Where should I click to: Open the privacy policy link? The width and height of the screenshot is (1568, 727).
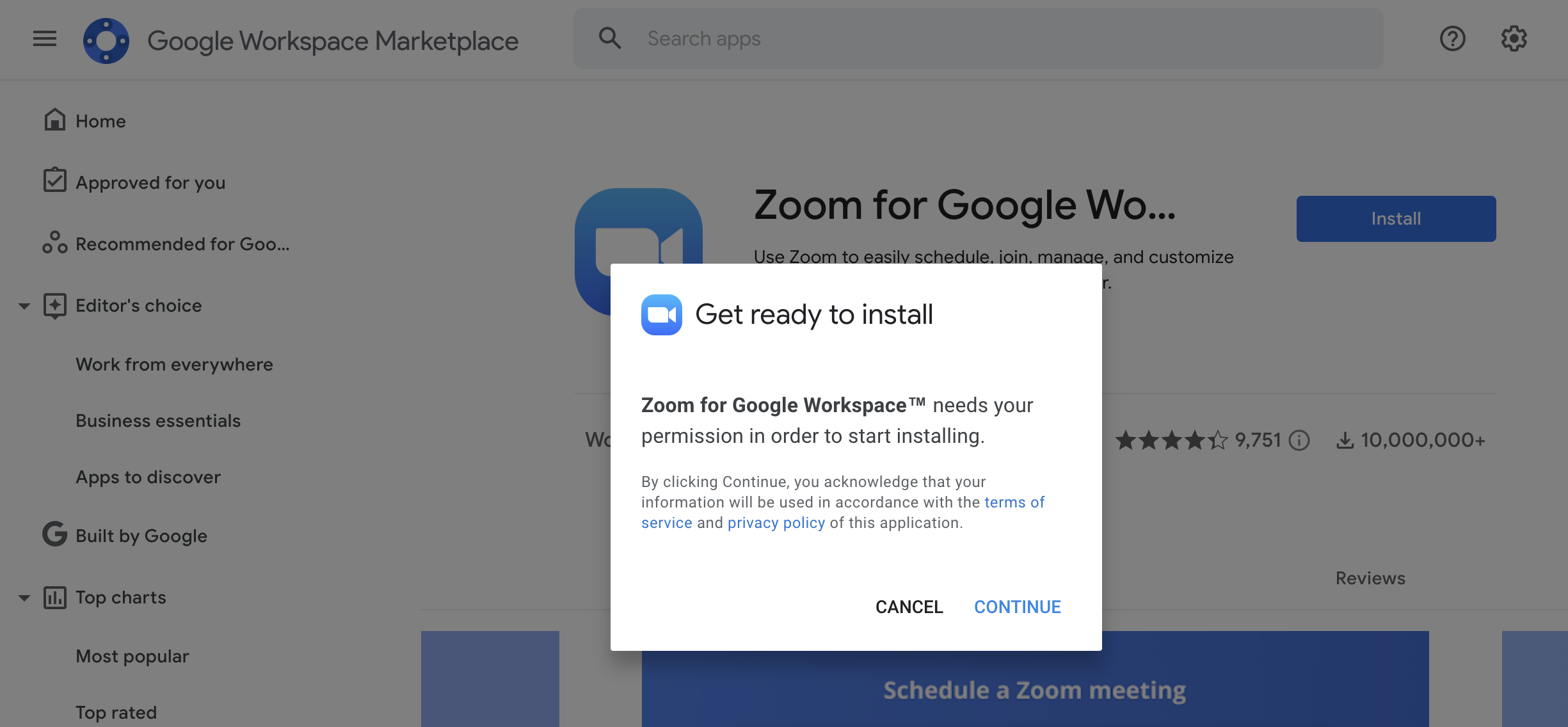(x=776, y=523)
